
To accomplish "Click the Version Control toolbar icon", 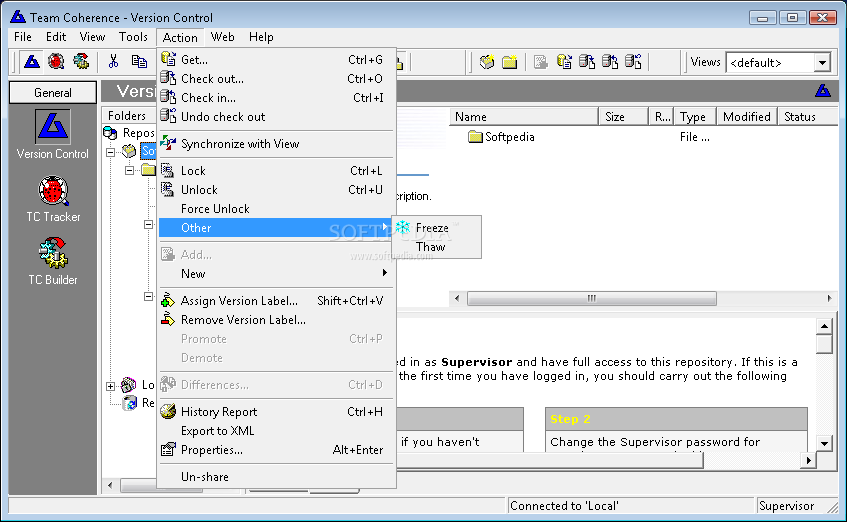I will 32,62.
